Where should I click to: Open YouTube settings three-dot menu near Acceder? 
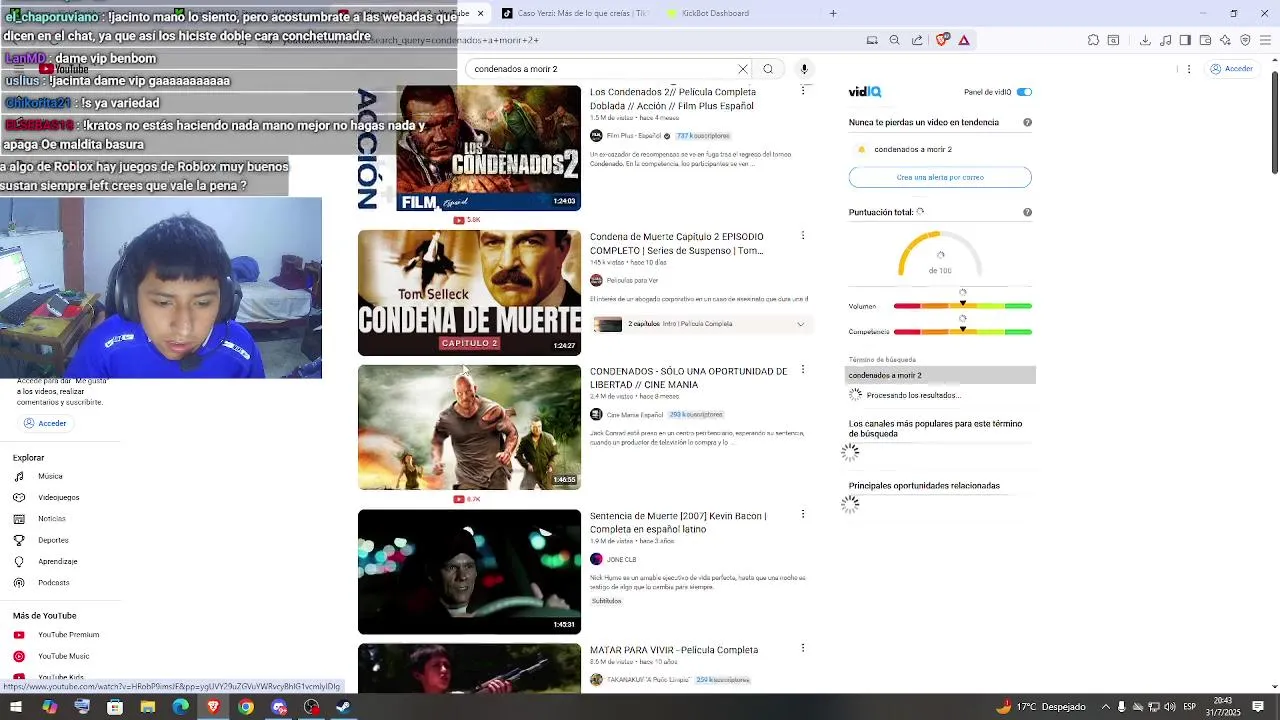click(x=1189, y=69)
